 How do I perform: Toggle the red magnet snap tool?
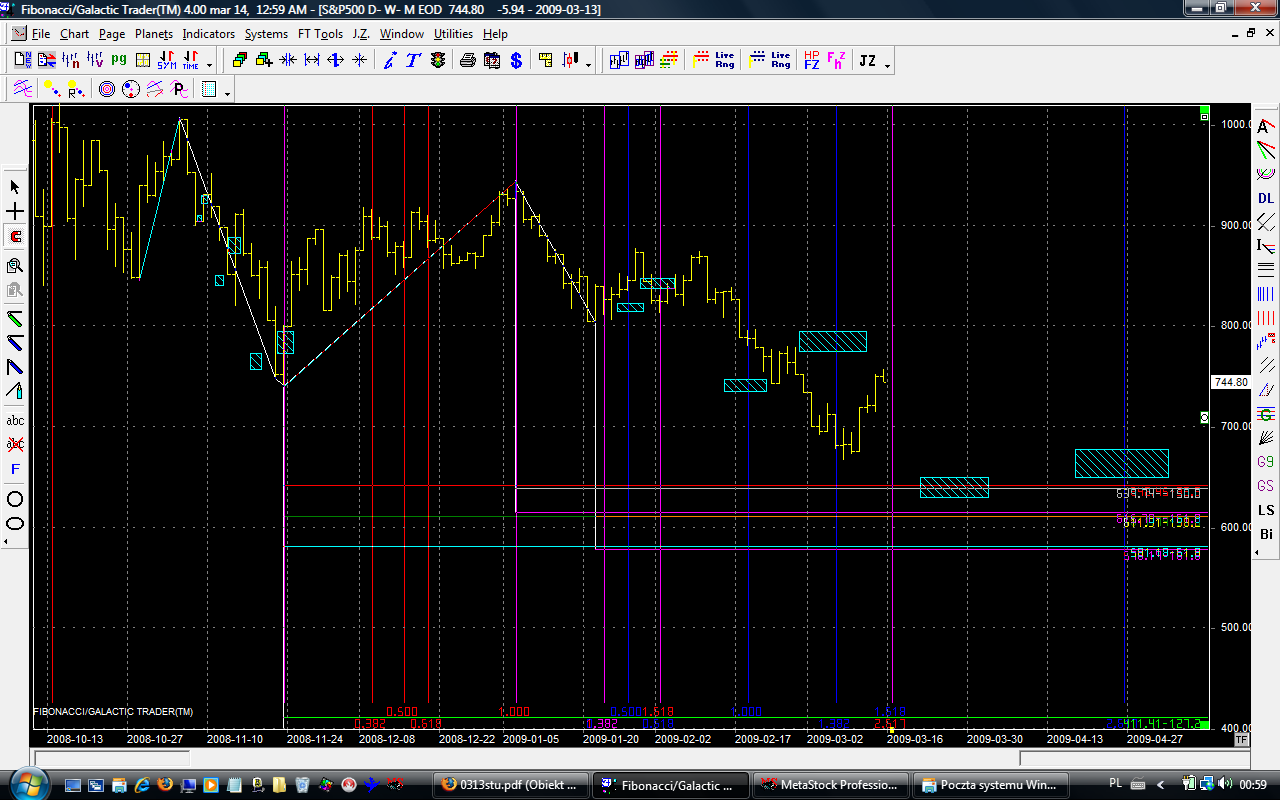[x=15, y=237]
